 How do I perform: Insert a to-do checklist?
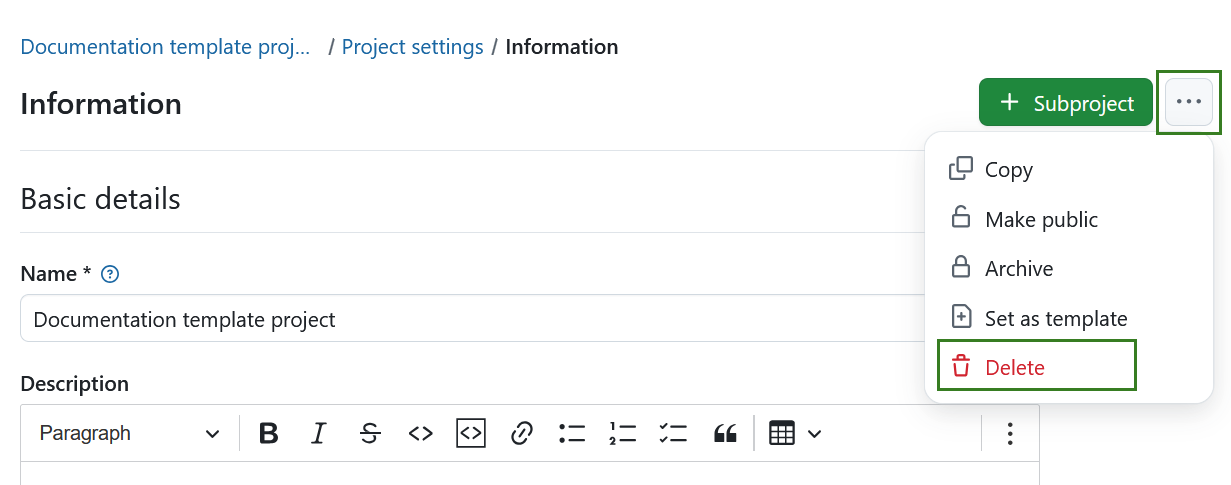point(674,433)
